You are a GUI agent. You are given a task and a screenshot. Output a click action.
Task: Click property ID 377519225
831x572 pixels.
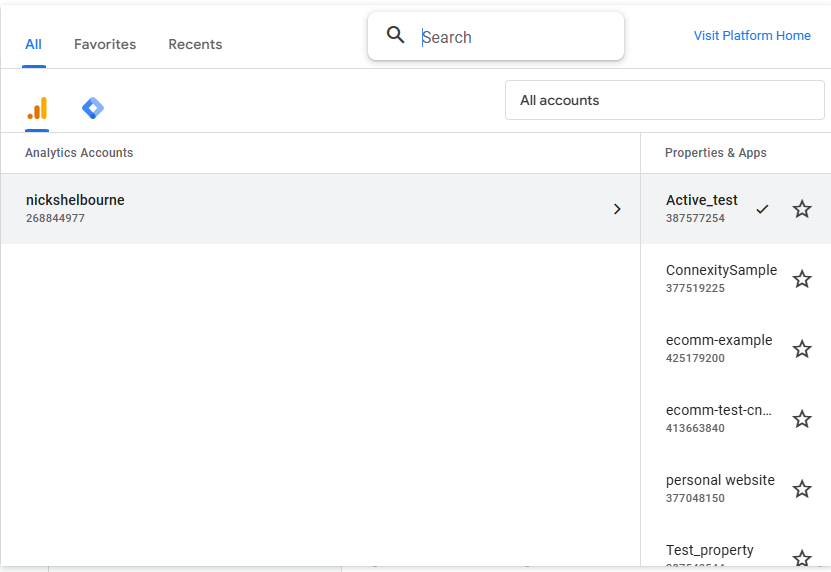(695, 288)
